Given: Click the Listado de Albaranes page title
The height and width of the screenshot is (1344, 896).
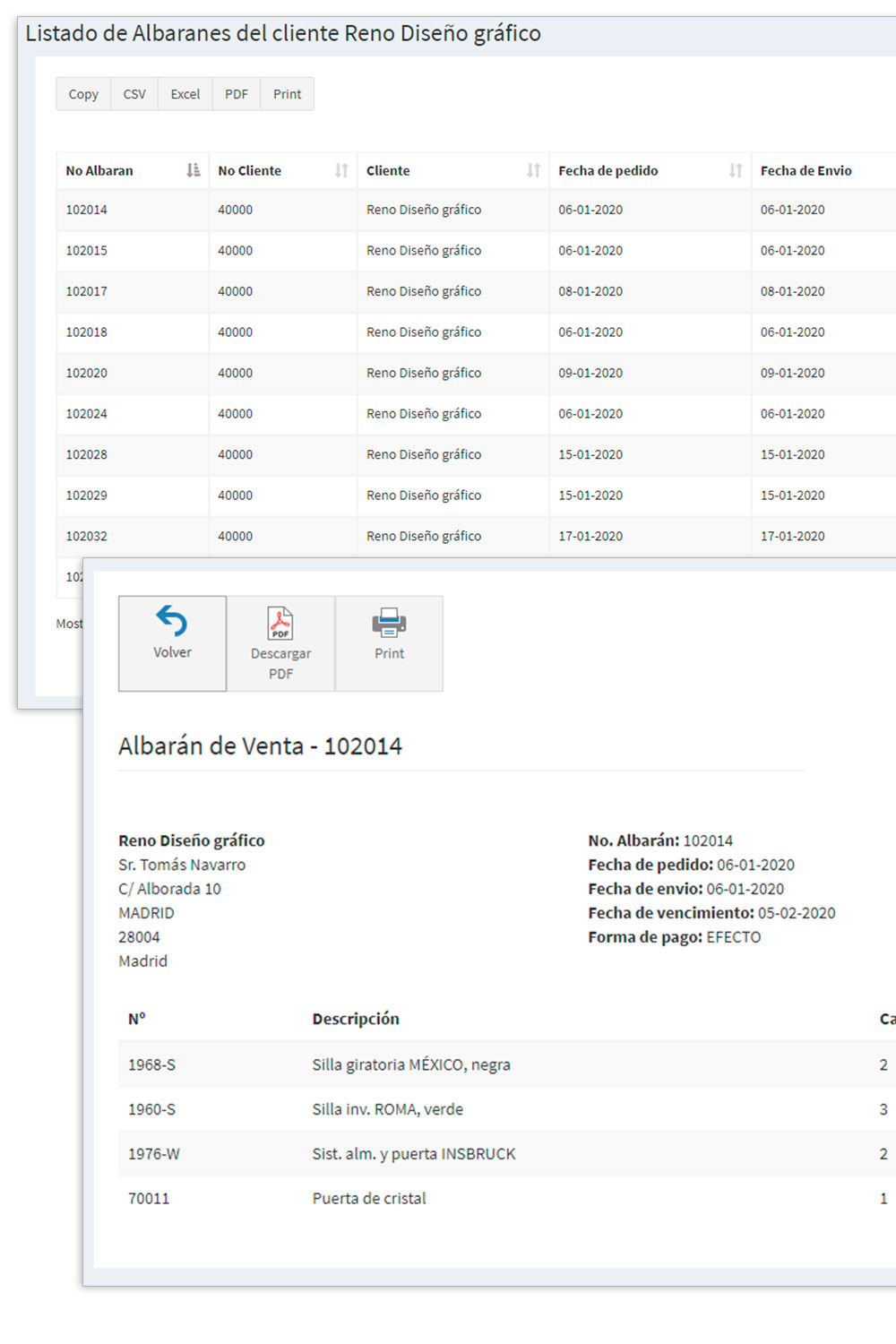Looking at the screenshot, I should 283,33.
